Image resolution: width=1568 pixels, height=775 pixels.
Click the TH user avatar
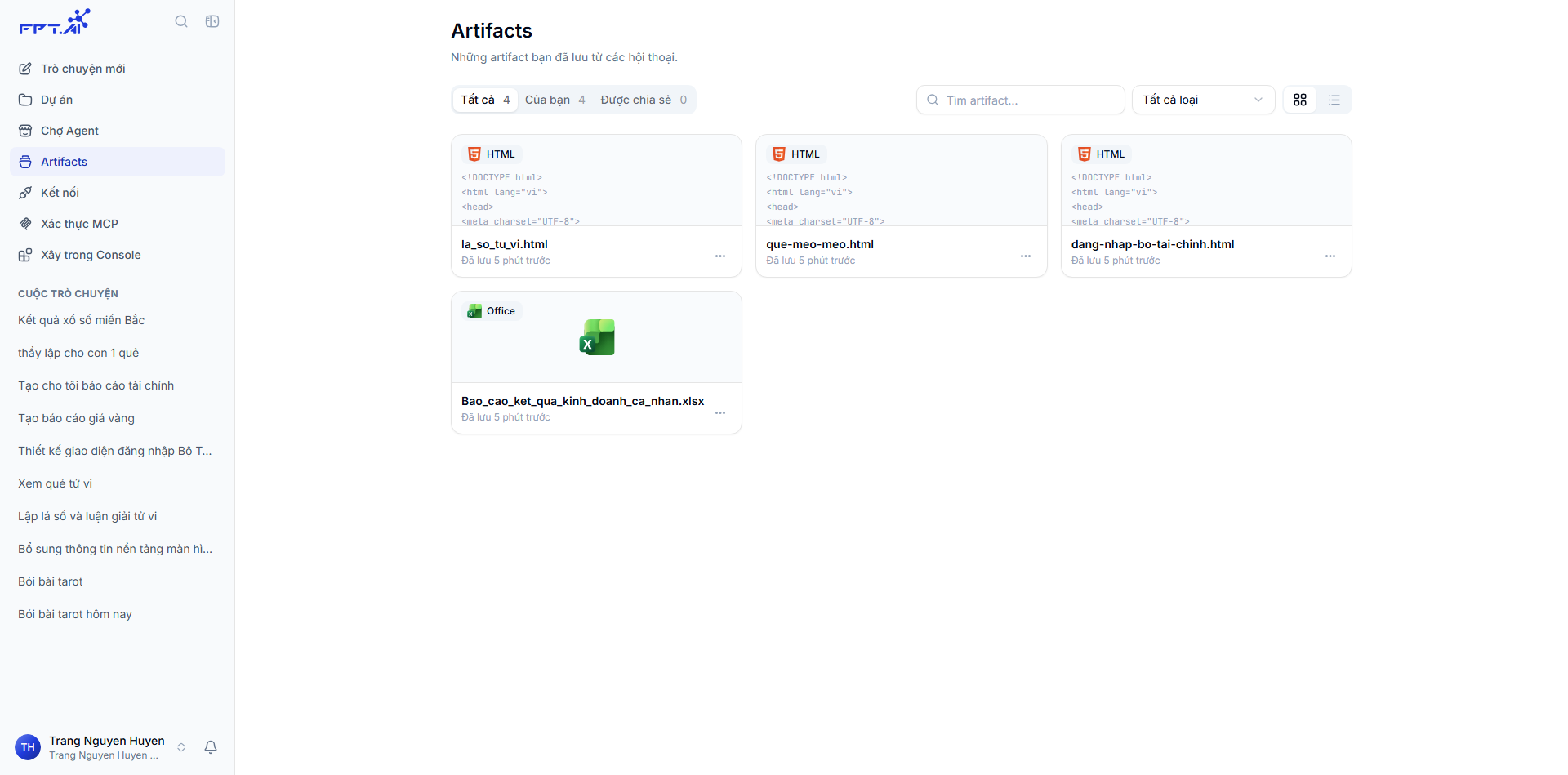[28, 747]
